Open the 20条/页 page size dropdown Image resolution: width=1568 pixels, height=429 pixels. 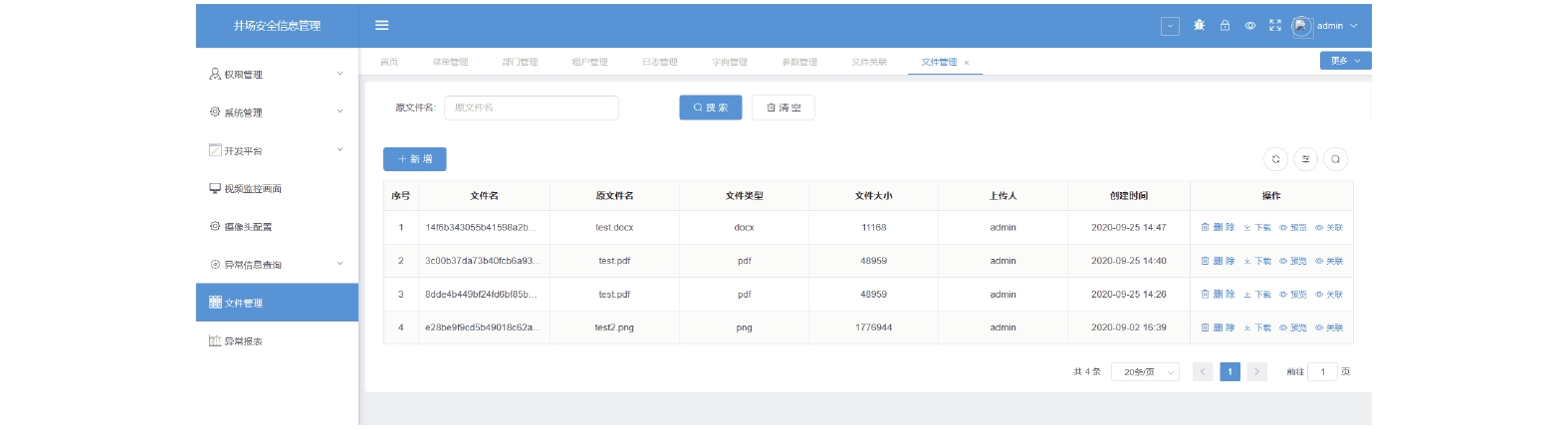tap(1146, 372)
